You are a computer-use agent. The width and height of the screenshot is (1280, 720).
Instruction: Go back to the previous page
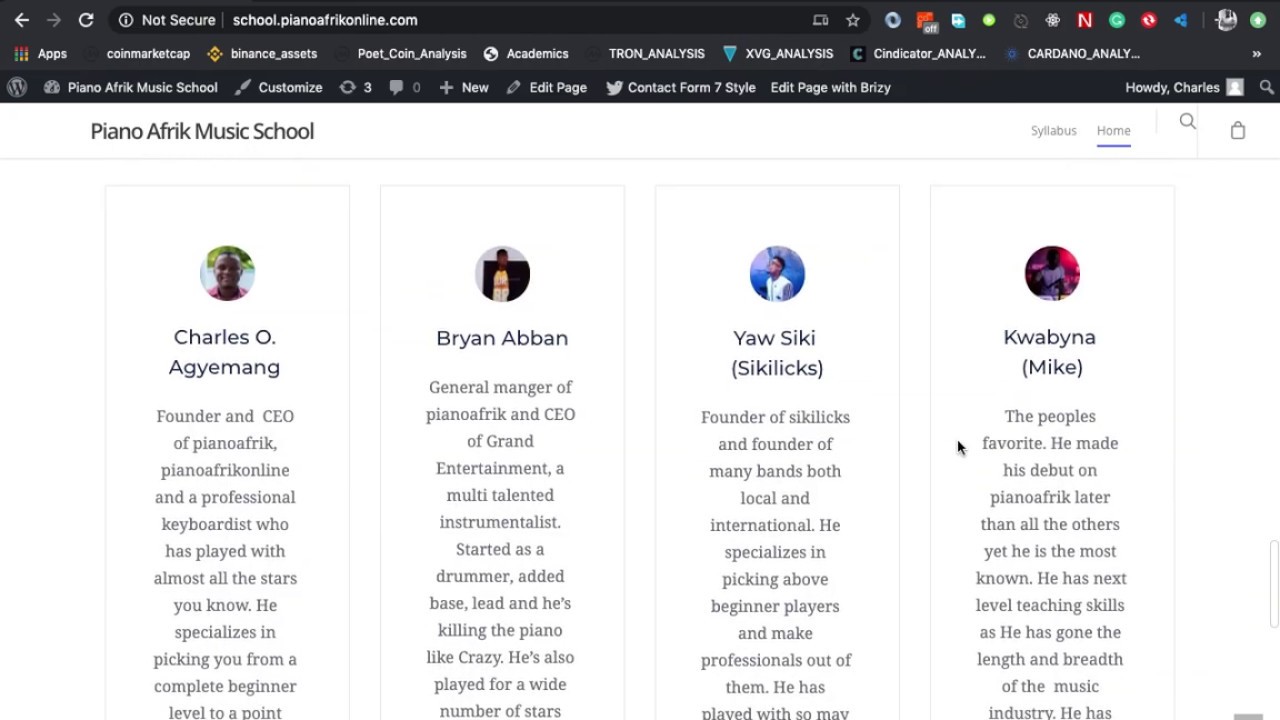click(x=22, y=20)
